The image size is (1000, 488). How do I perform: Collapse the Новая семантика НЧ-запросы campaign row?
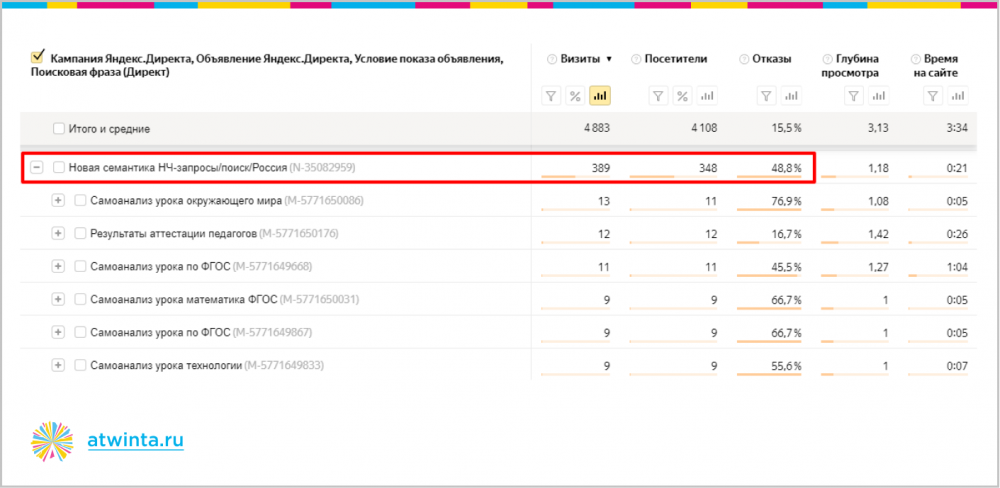pos(37,167)
